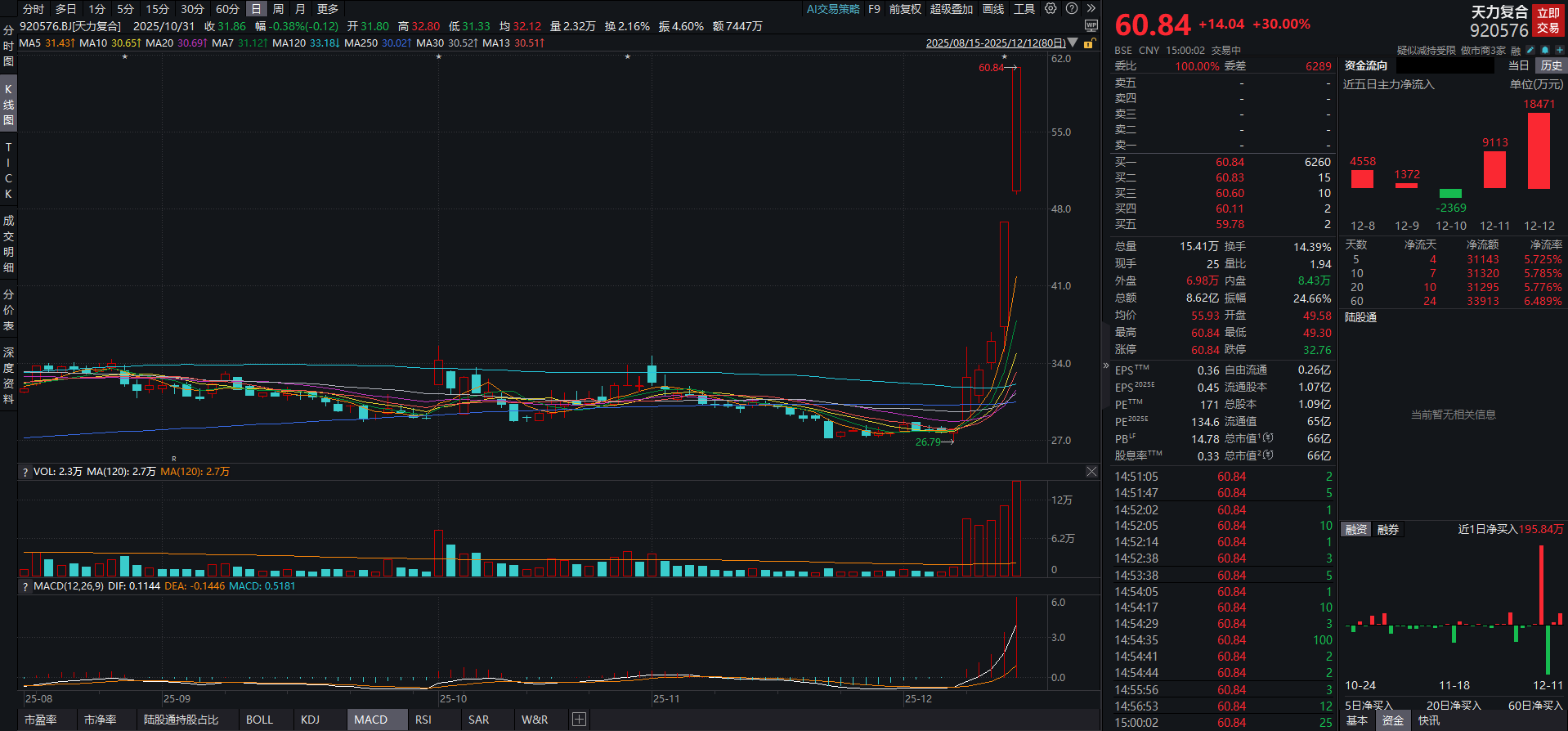Select the 30分 timeframe
The image size is (1568, 731).
[x=192, y=9]
